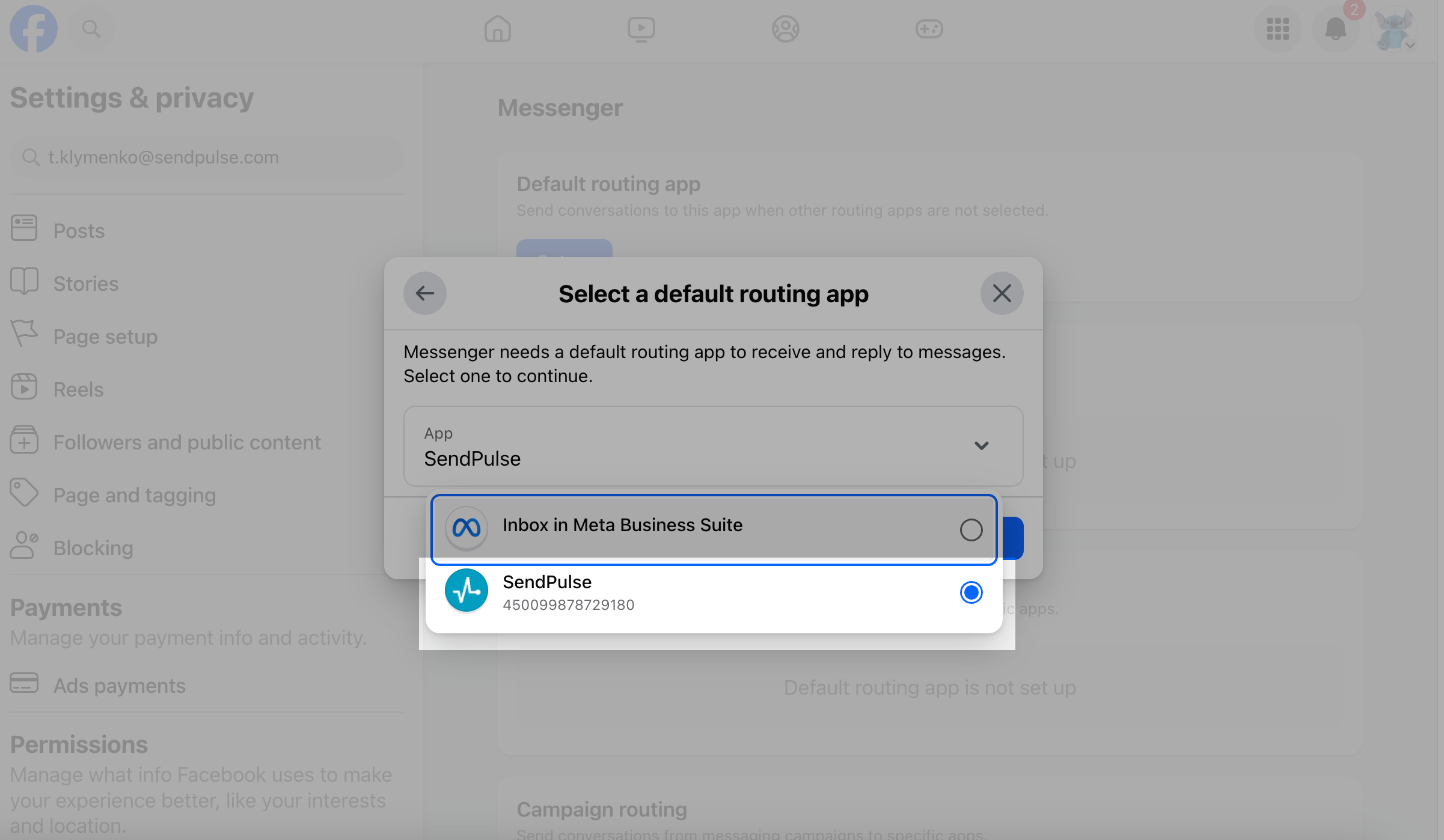Go to Home feed icon
Image resolution: width=1444 pixels, height=840 pixels.
pos(497,28)
